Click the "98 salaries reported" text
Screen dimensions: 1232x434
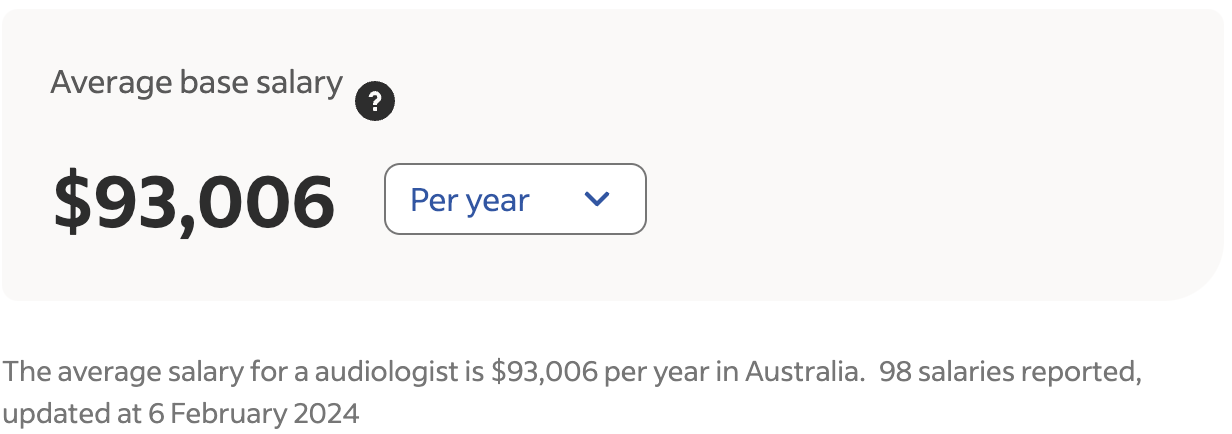[1011, 373]
